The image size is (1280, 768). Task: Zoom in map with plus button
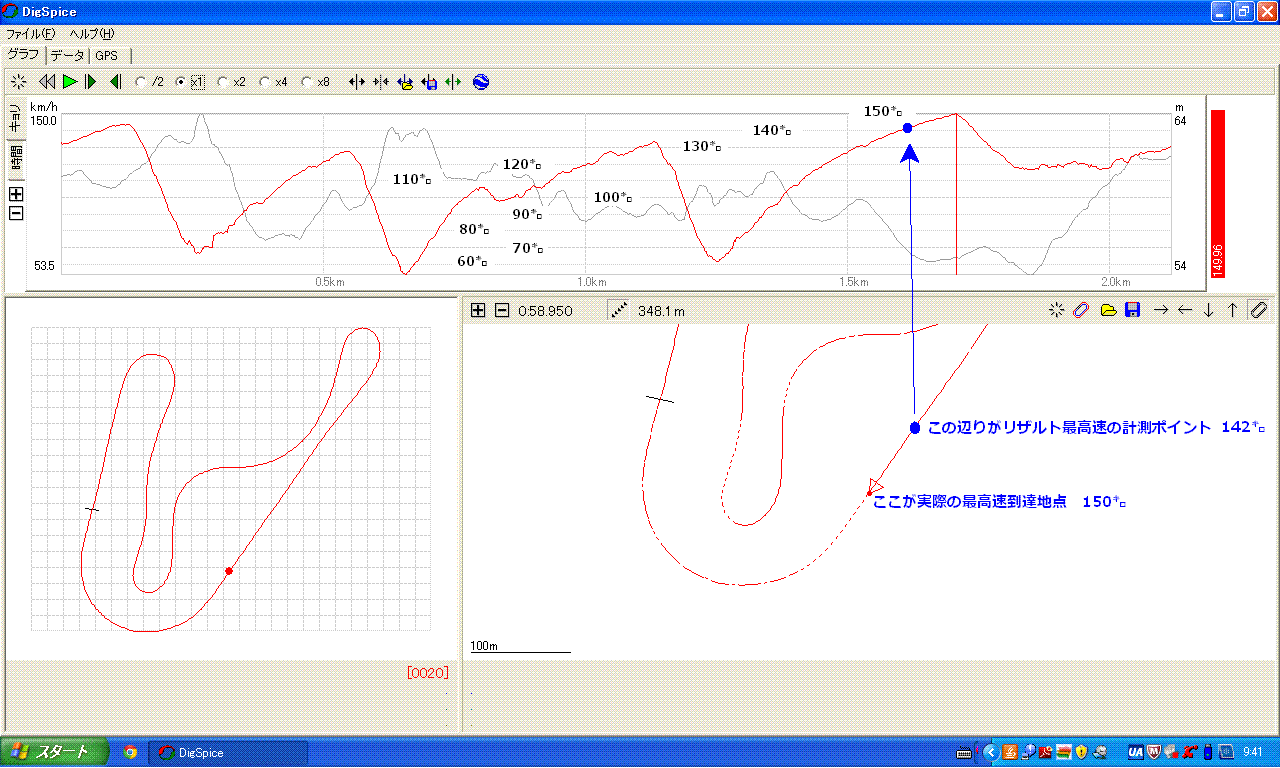[x=478, y=310]
